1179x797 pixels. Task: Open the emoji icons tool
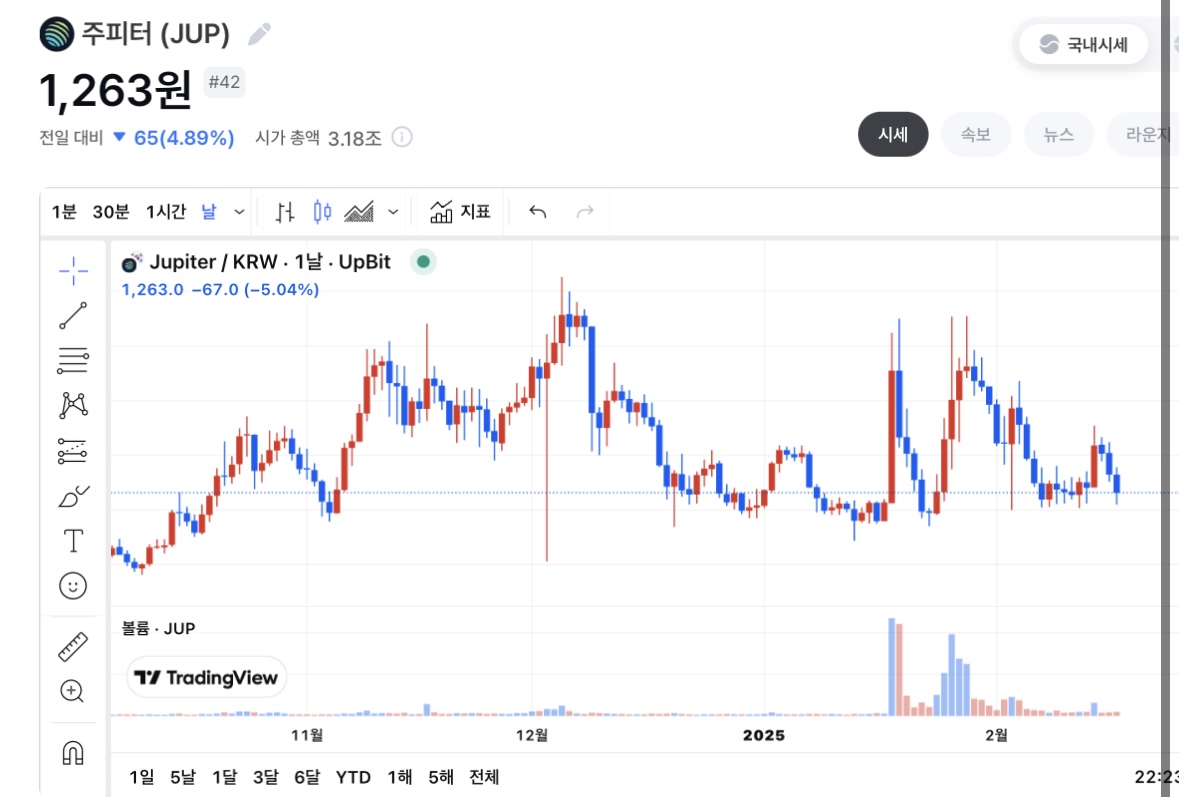(73, 586)
